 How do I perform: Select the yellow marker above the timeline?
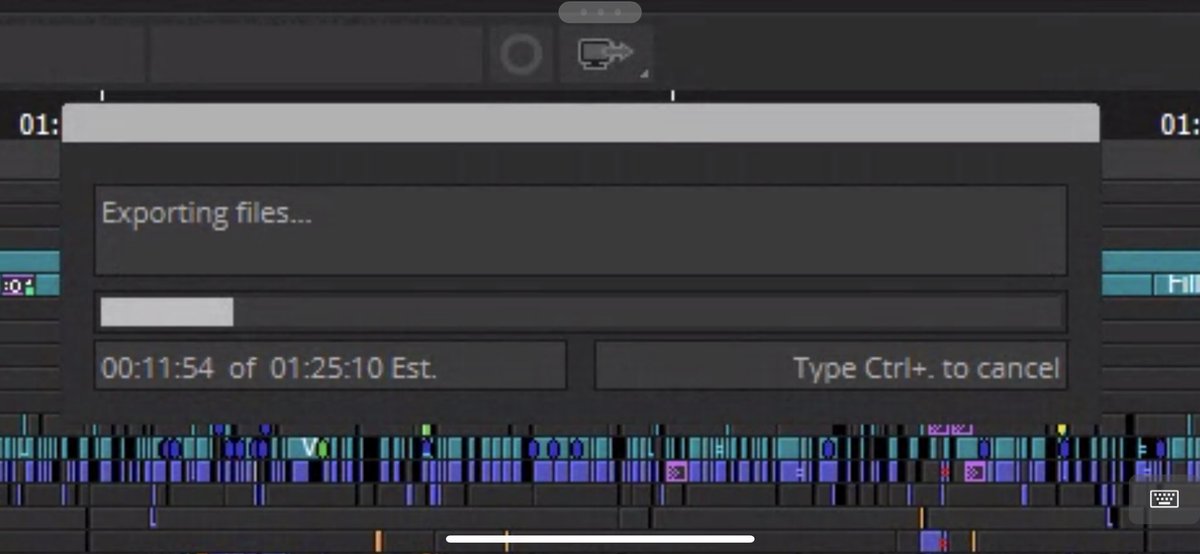[x=1062, y=430]
